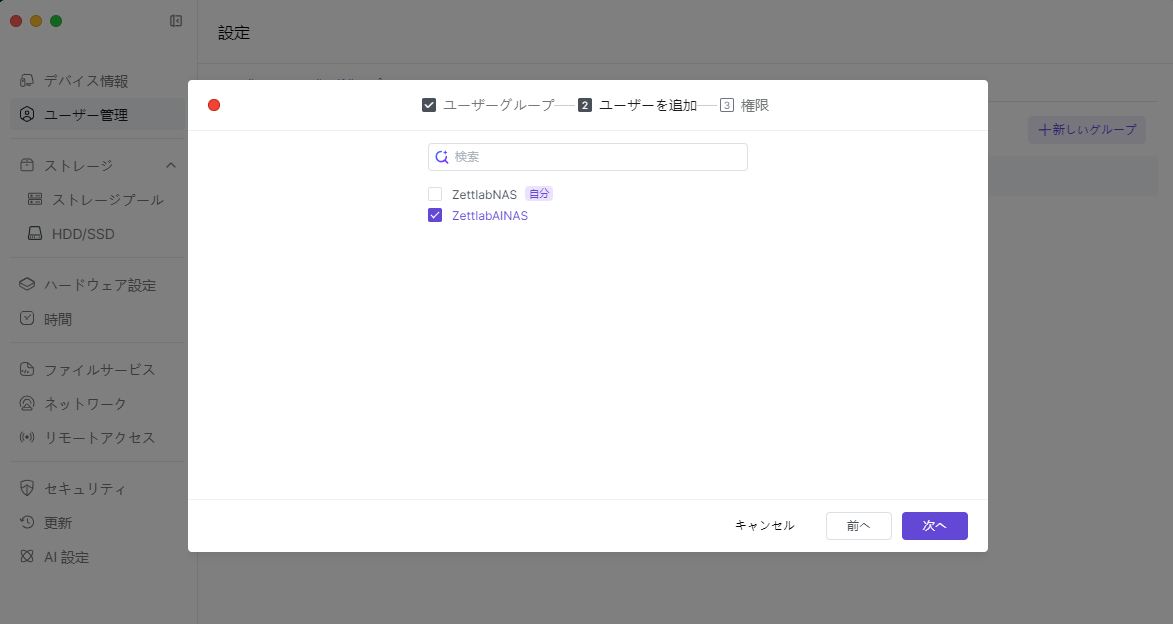
Task: Click the Hardware Settings icon
Action: [27, 285]
